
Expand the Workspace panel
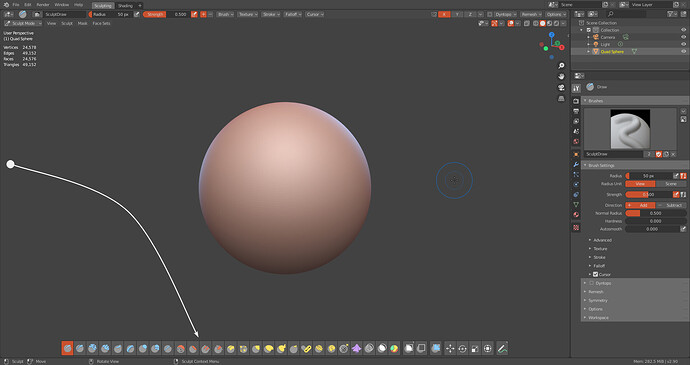[x=598, y=317]
